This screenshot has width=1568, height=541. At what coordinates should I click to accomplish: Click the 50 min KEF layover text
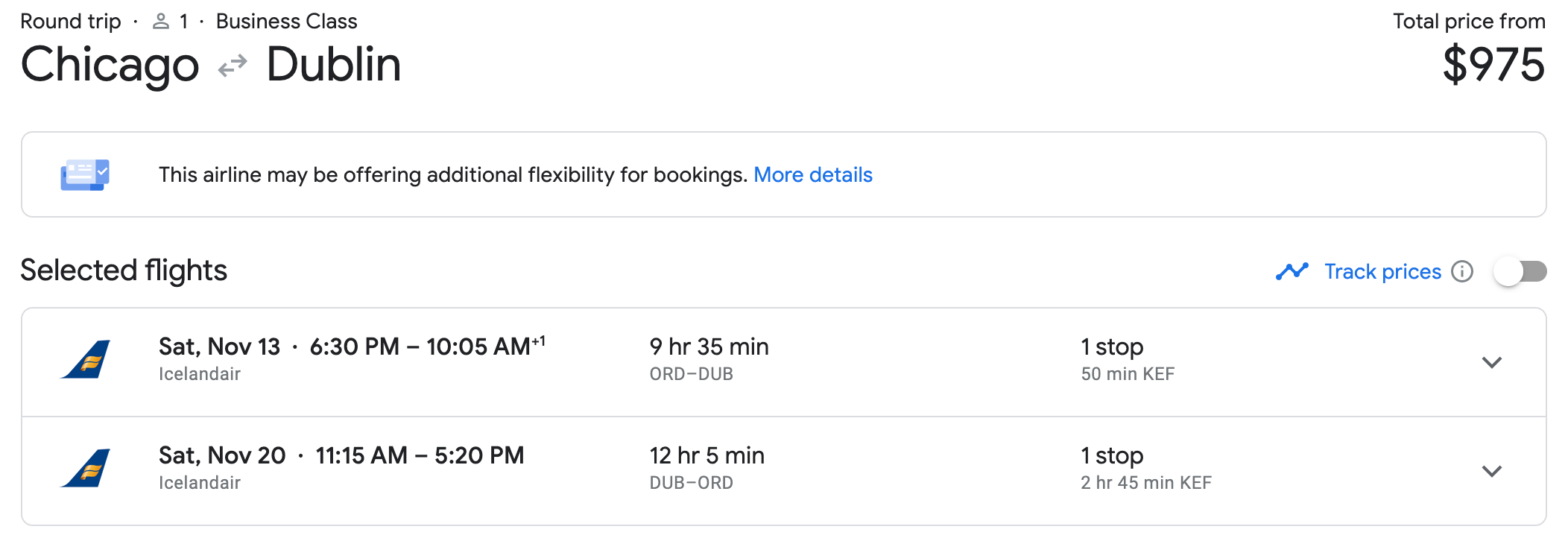pyautogui.click(x=1128, y=374)
